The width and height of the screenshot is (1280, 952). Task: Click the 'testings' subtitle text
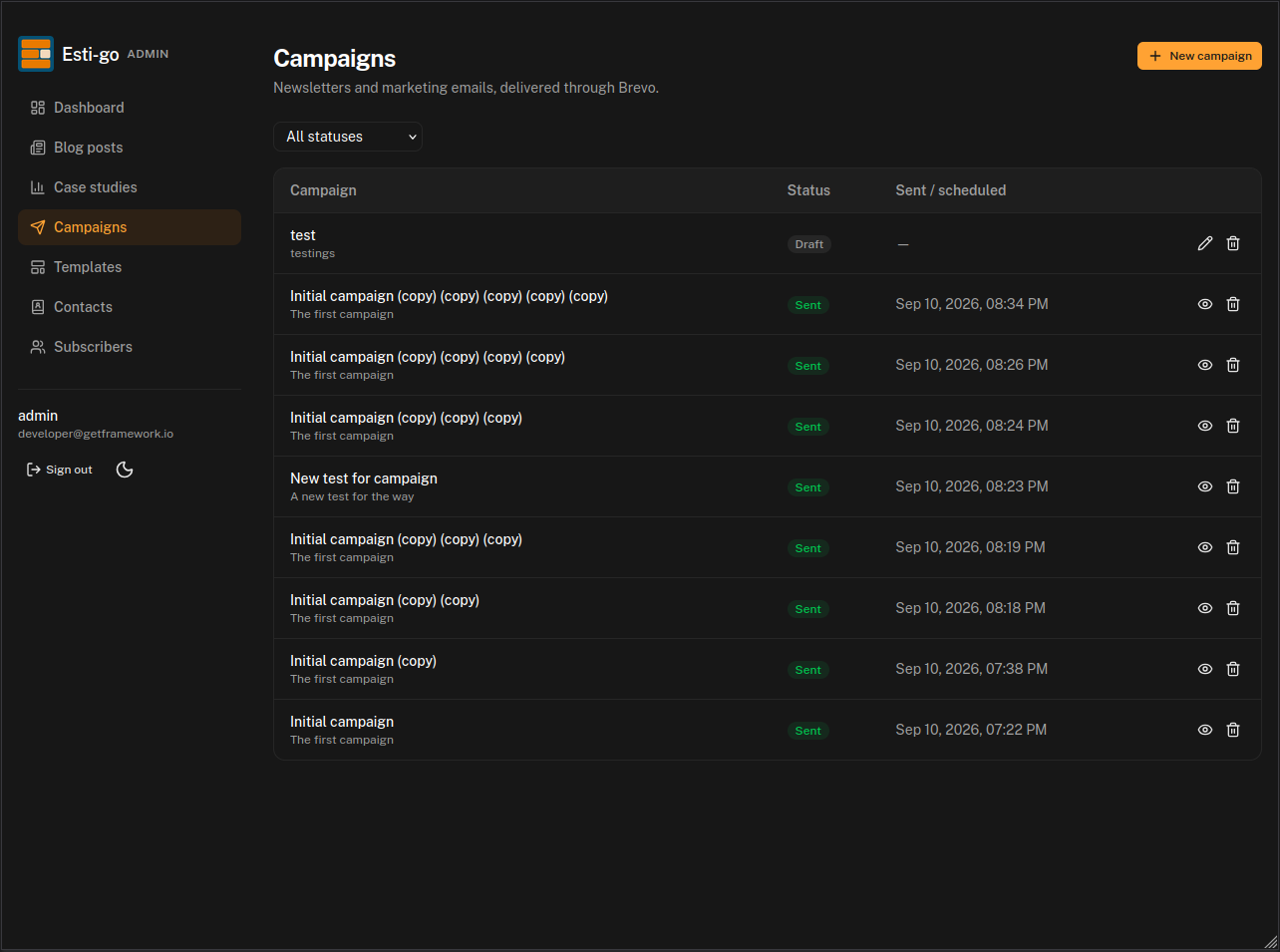coord(312,253)
